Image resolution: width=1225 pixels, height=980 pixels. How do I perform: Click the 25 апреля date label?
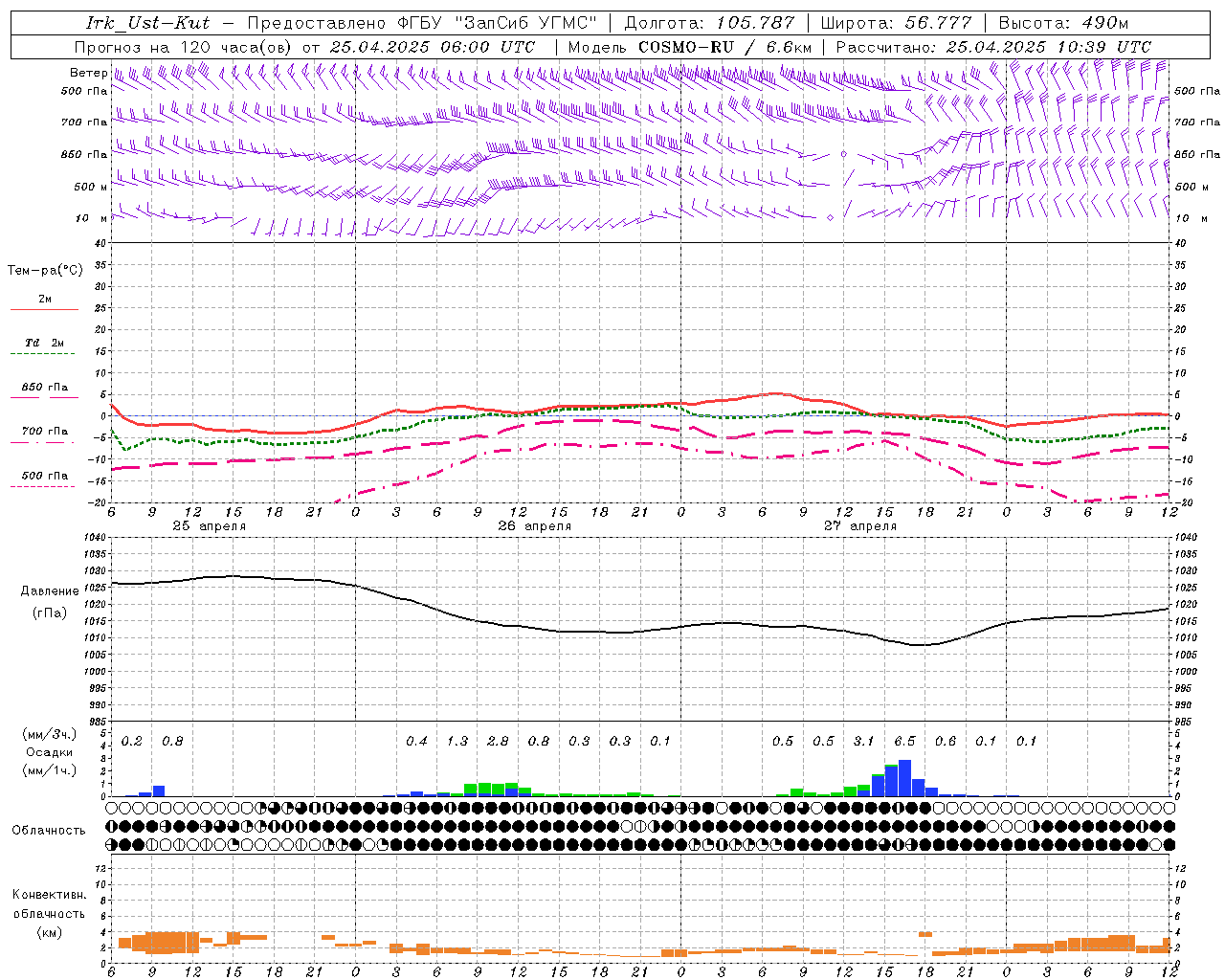point(209,526)
